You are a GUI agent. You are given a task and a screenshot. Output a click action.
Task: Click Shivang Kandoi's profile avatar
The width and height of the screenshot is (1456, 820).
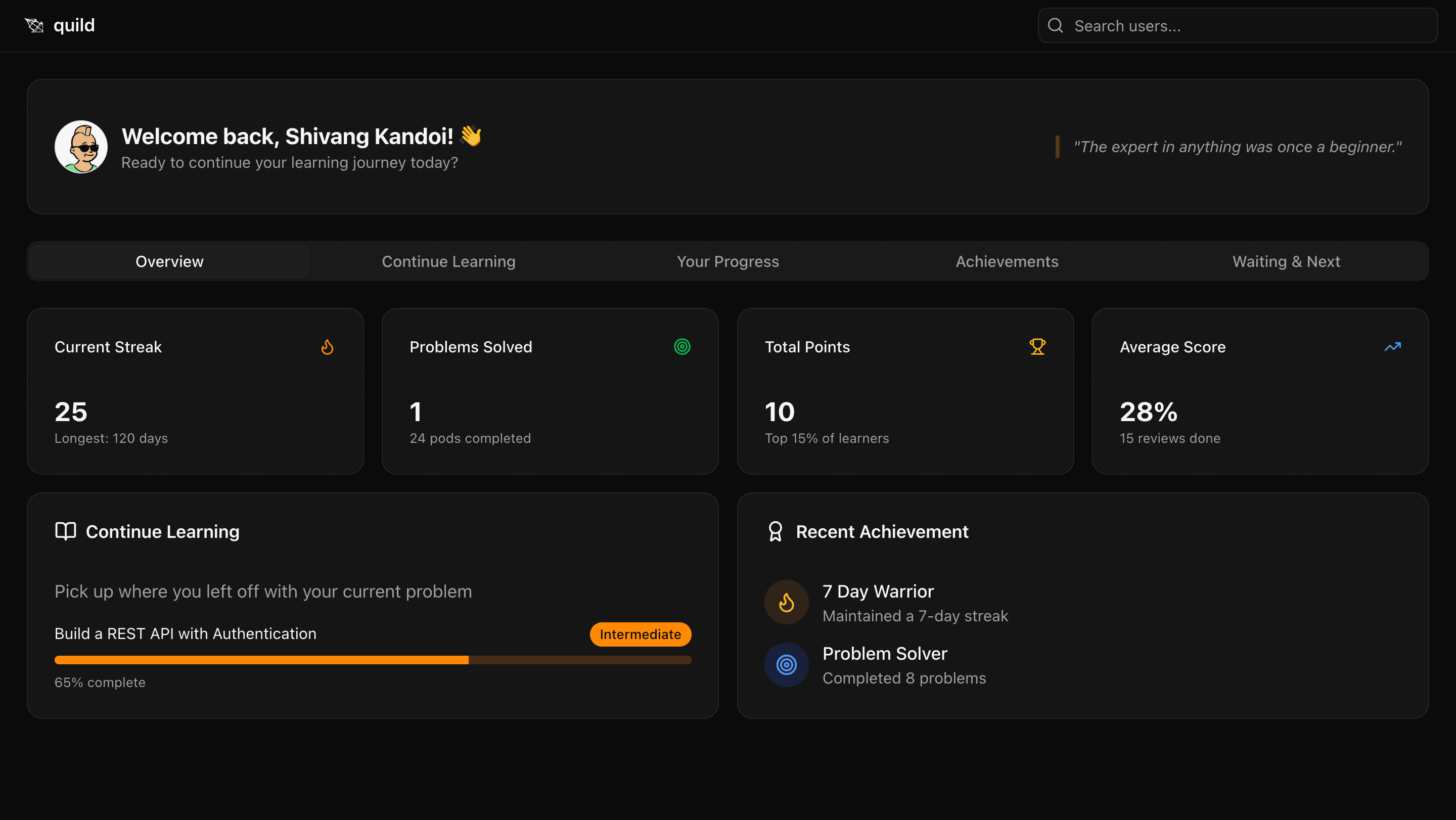click(80, 147)
